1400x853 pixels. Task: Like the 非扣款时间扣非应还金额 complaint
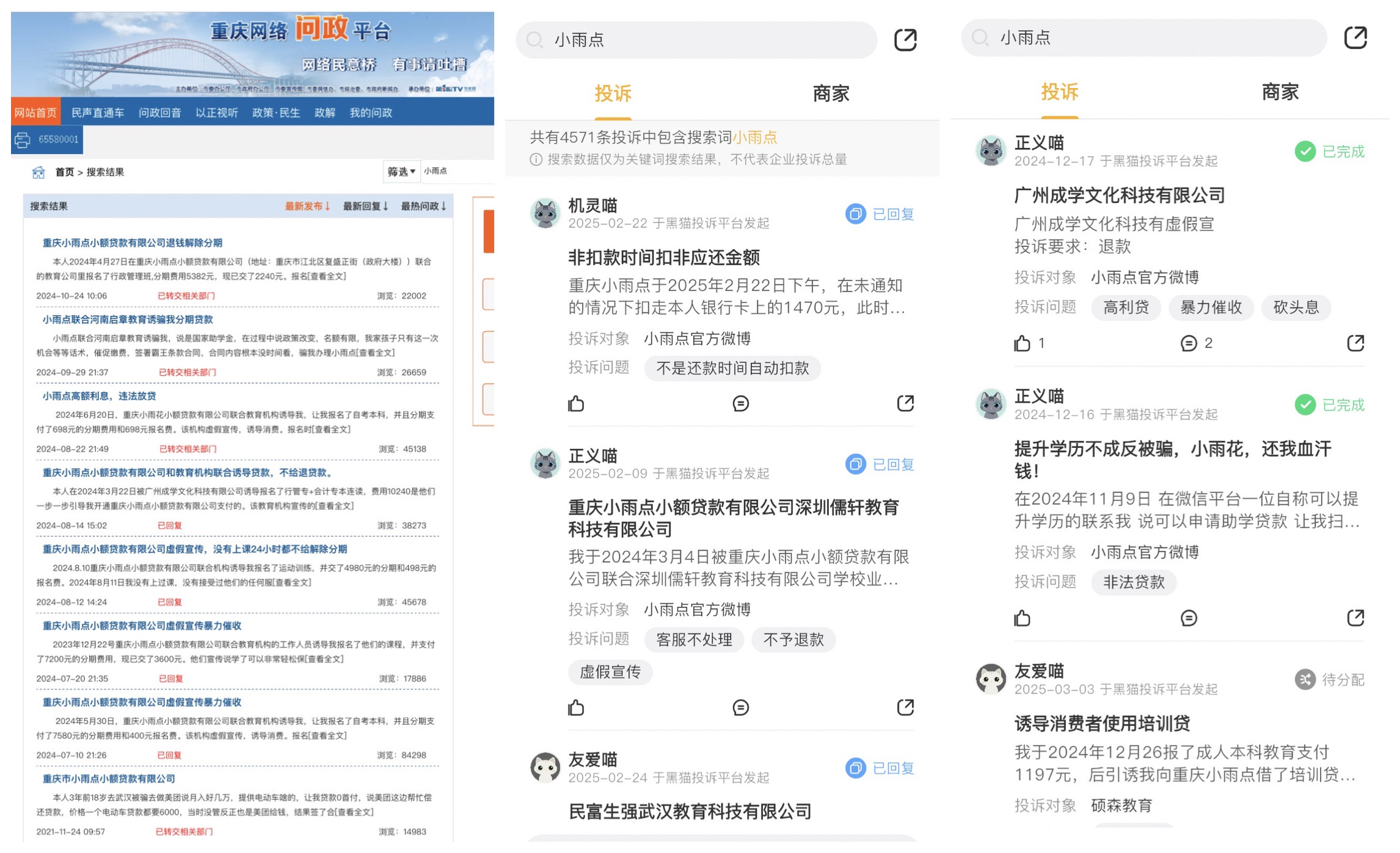click(x=576, y=404)
